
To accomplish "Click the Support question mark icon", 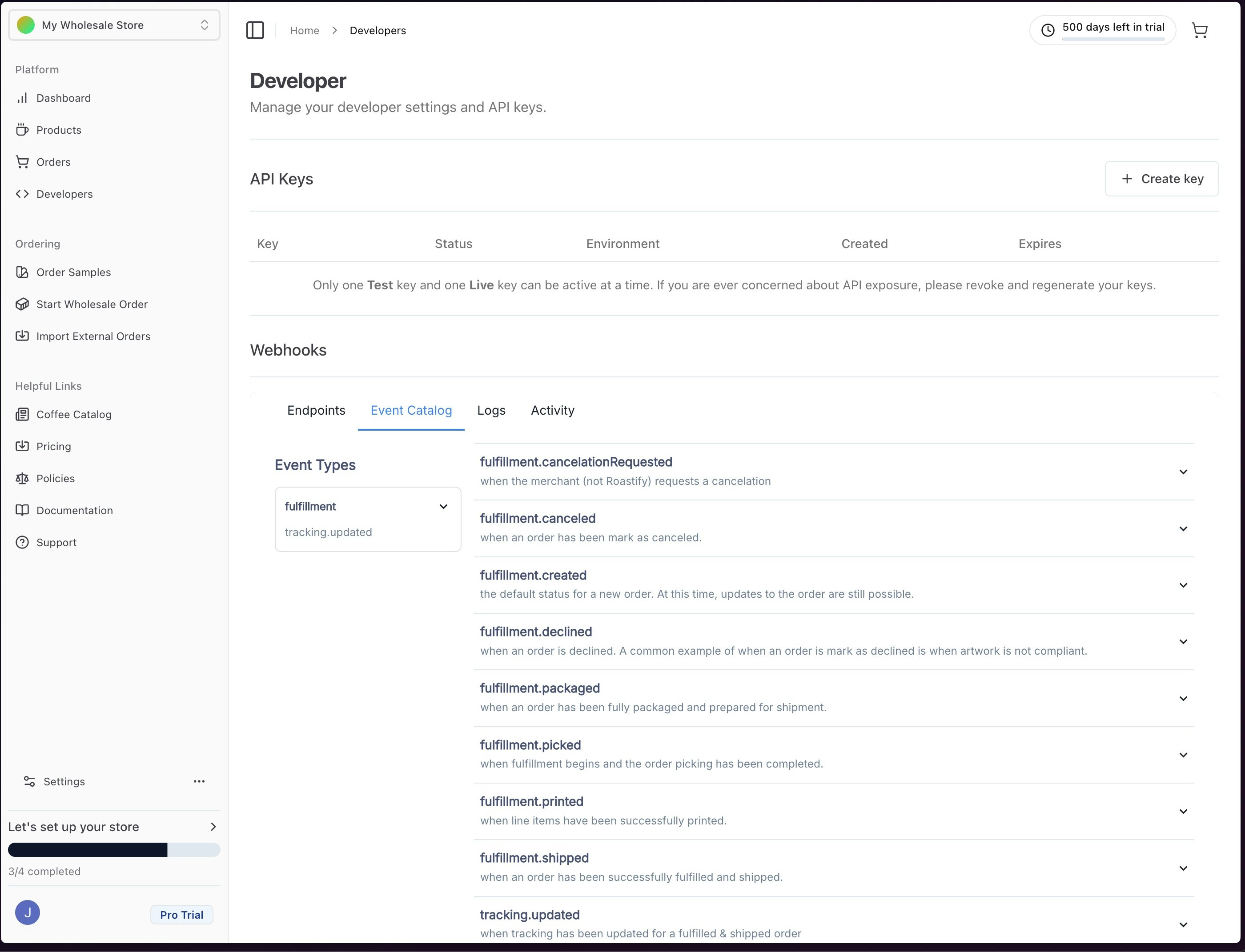I will tap(22, 542).
